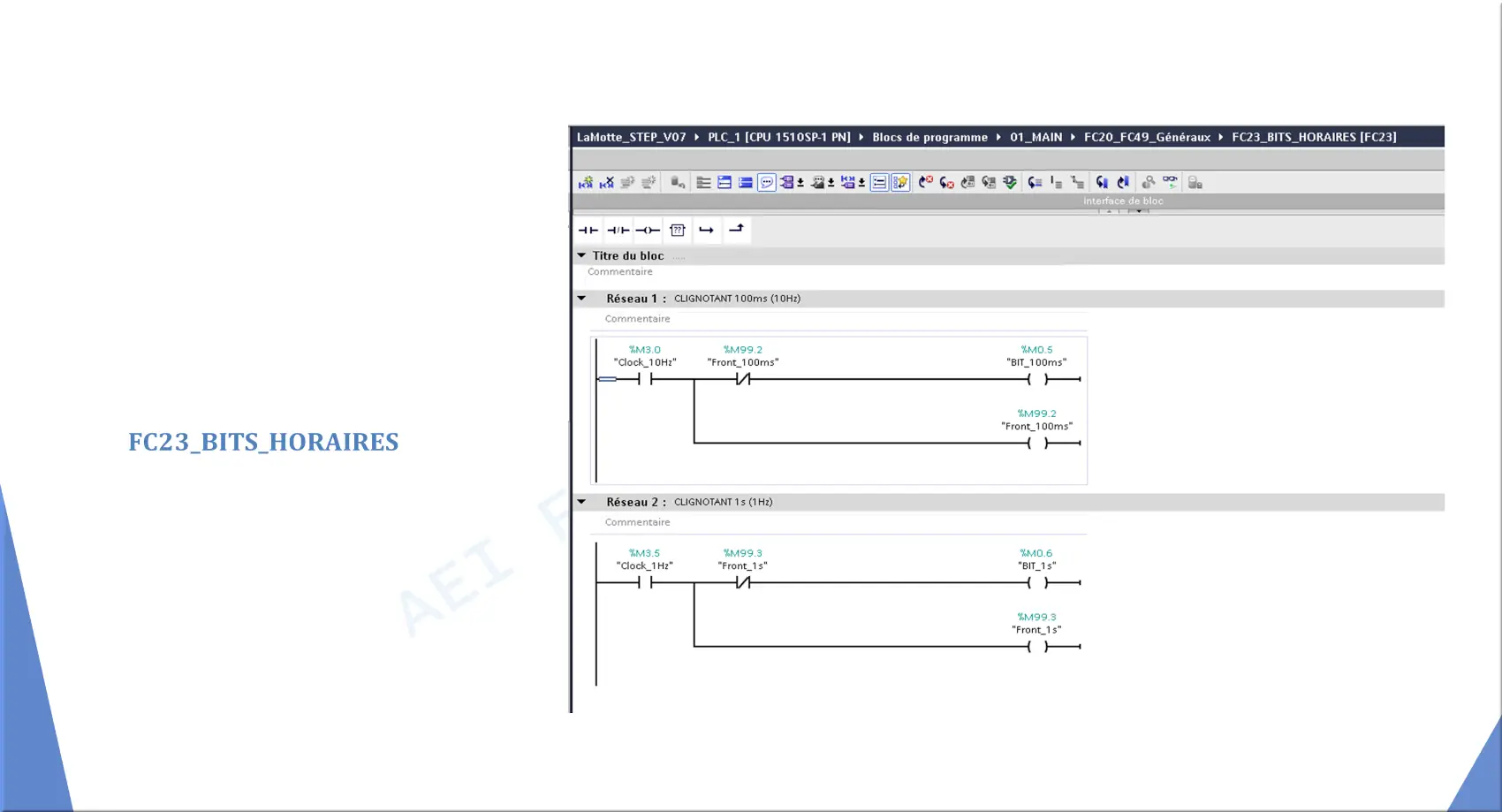Viewport: 1502px width, 812px height.
Task: Close the branch in the rung
Action: coord(736,230)
